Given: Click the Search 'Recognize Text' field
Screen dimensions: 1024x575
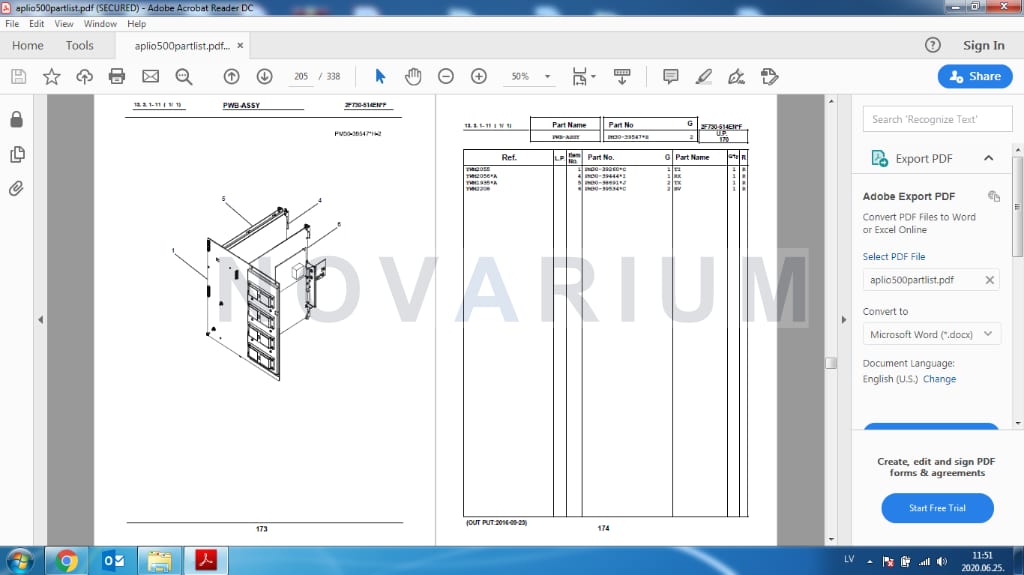Looking at the screenshot, I should 937,119.
